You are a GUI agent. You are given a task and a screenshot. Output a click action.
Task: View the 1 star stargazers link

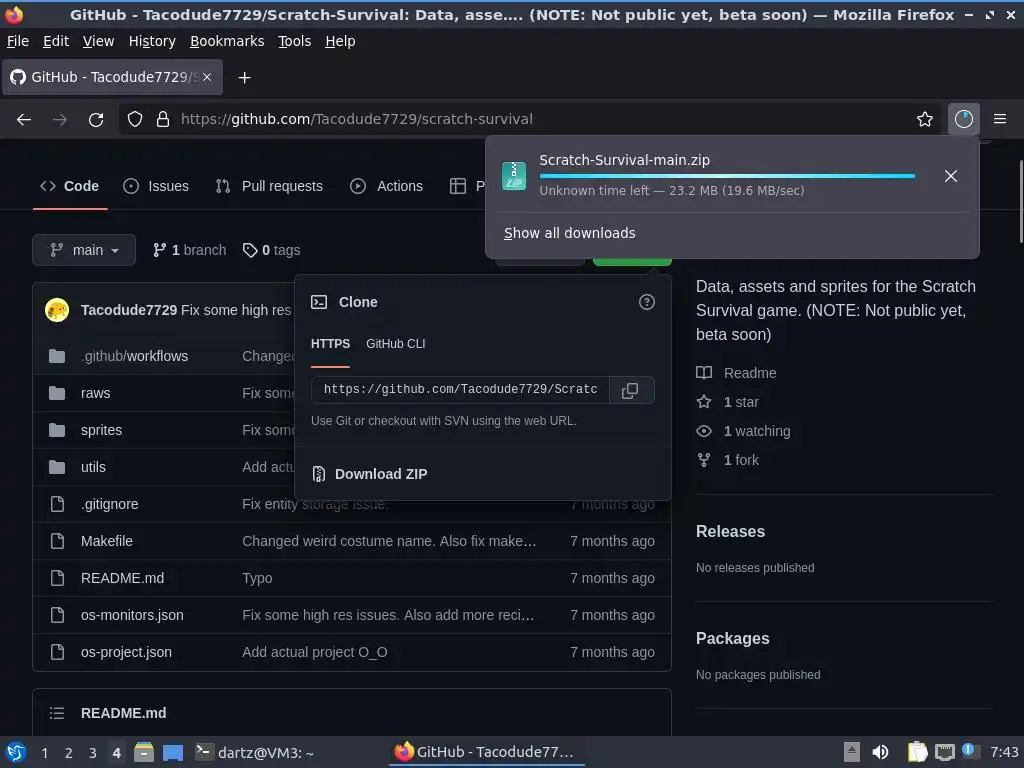pos(728,402)
